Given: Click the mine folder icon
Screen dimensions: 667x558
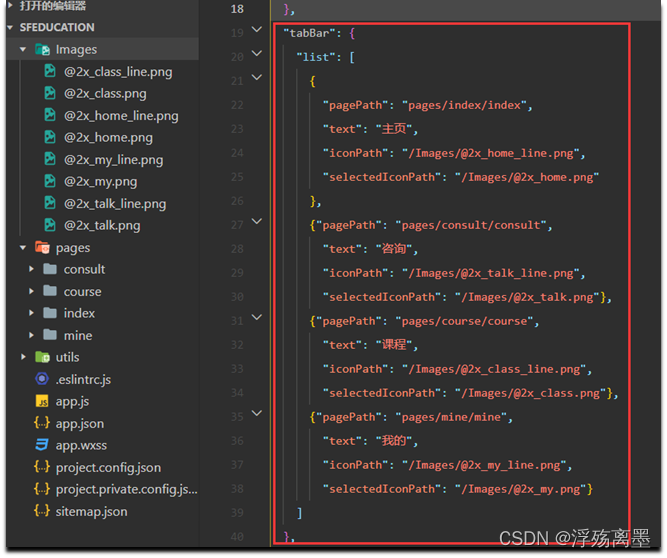Looking at the screenshot, I should tap(50, 335).
